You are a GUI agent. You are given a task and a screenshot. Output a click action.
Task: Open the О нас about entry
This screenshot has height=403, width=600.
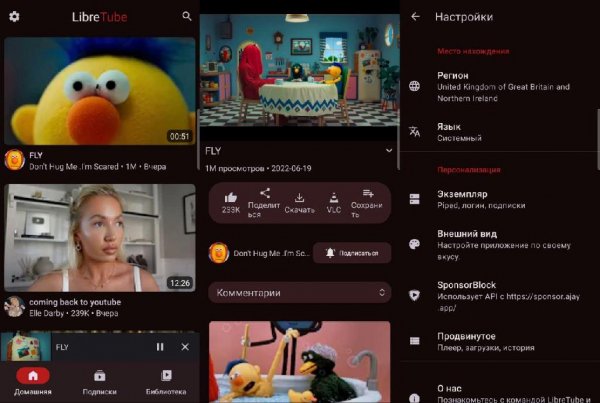(x=500, y=393)
